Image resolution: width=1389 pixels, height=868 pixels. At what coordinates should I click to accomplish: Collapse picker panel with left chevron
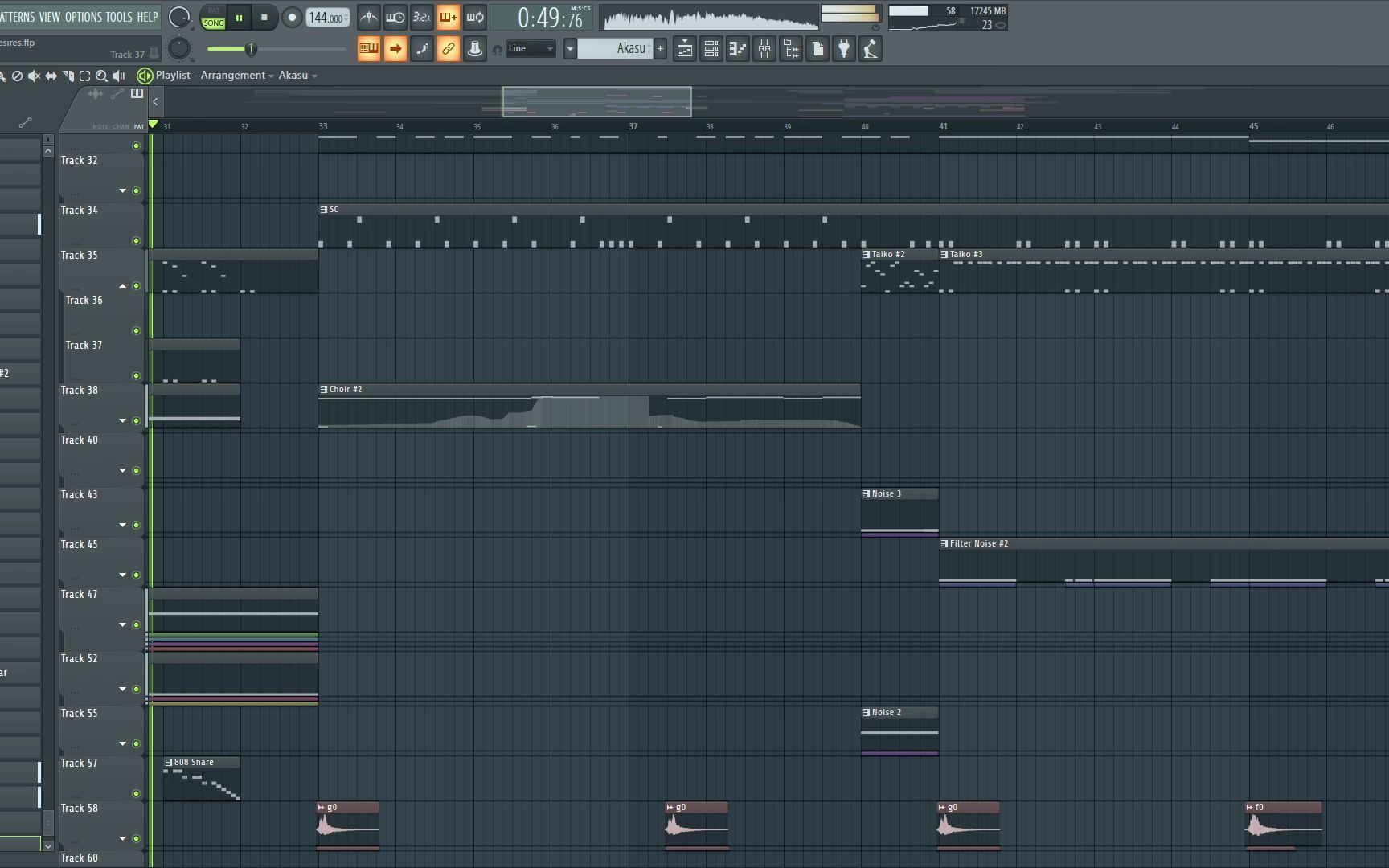(155, 102)
